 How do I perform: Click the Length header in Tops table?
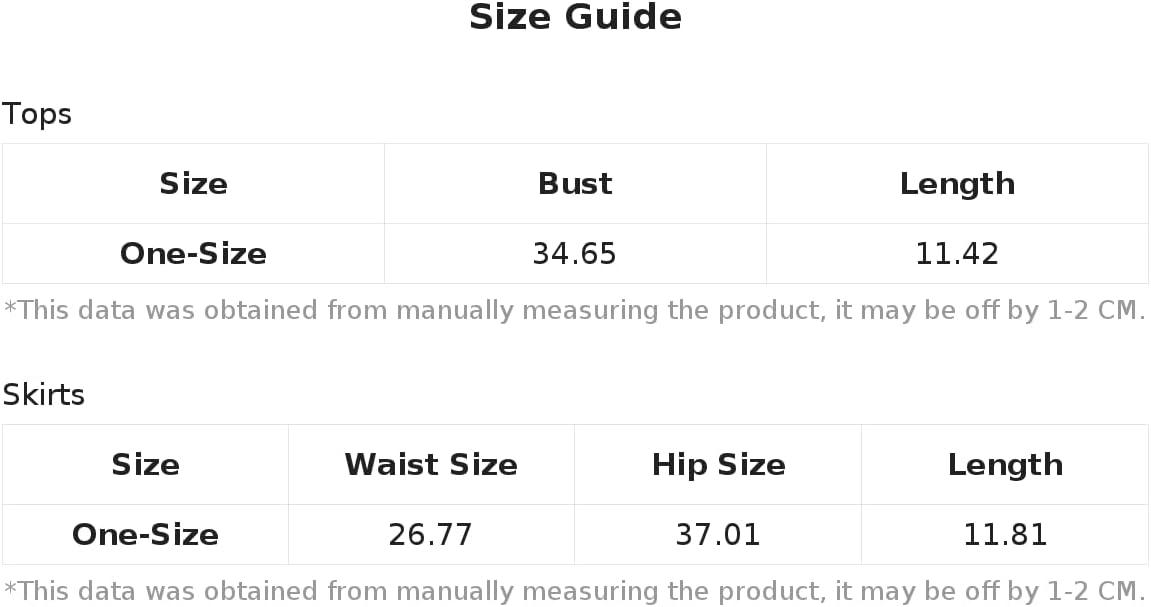tap(957, 184)
